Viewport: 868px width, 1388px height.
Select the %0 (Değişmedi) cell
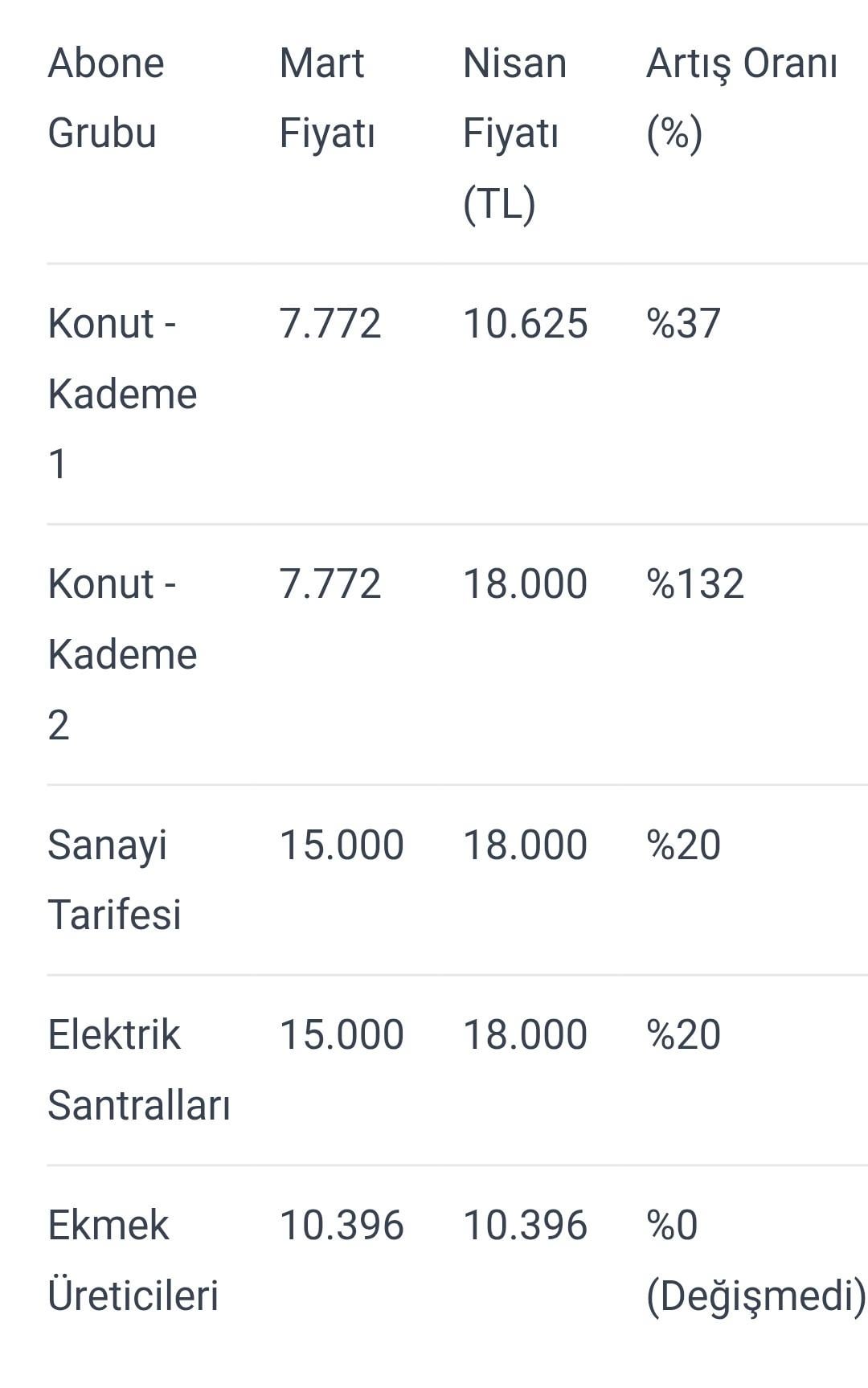755,1260
